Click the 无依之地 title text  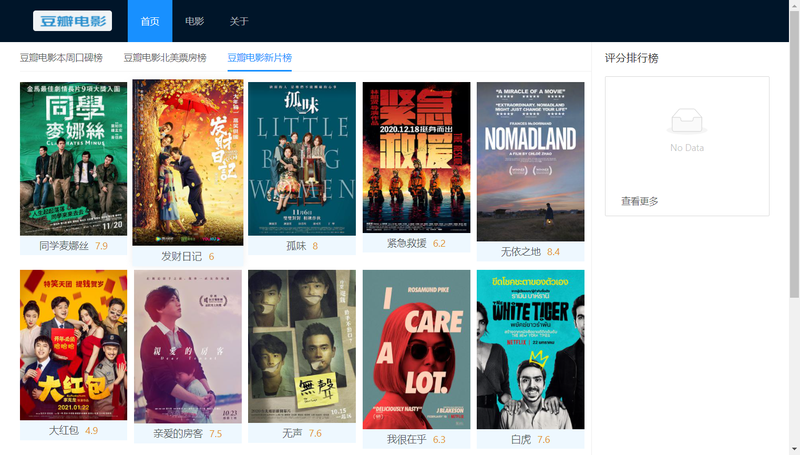[x=520, y=251]
